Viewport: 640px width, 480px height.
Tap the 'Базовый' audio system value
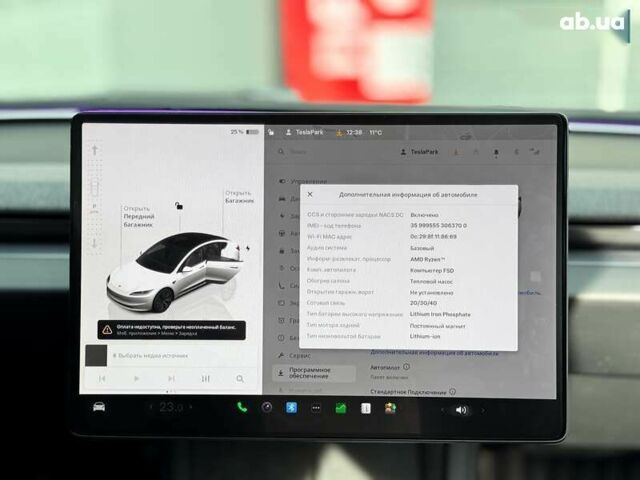pyautogui.click(x=422, y=248)
